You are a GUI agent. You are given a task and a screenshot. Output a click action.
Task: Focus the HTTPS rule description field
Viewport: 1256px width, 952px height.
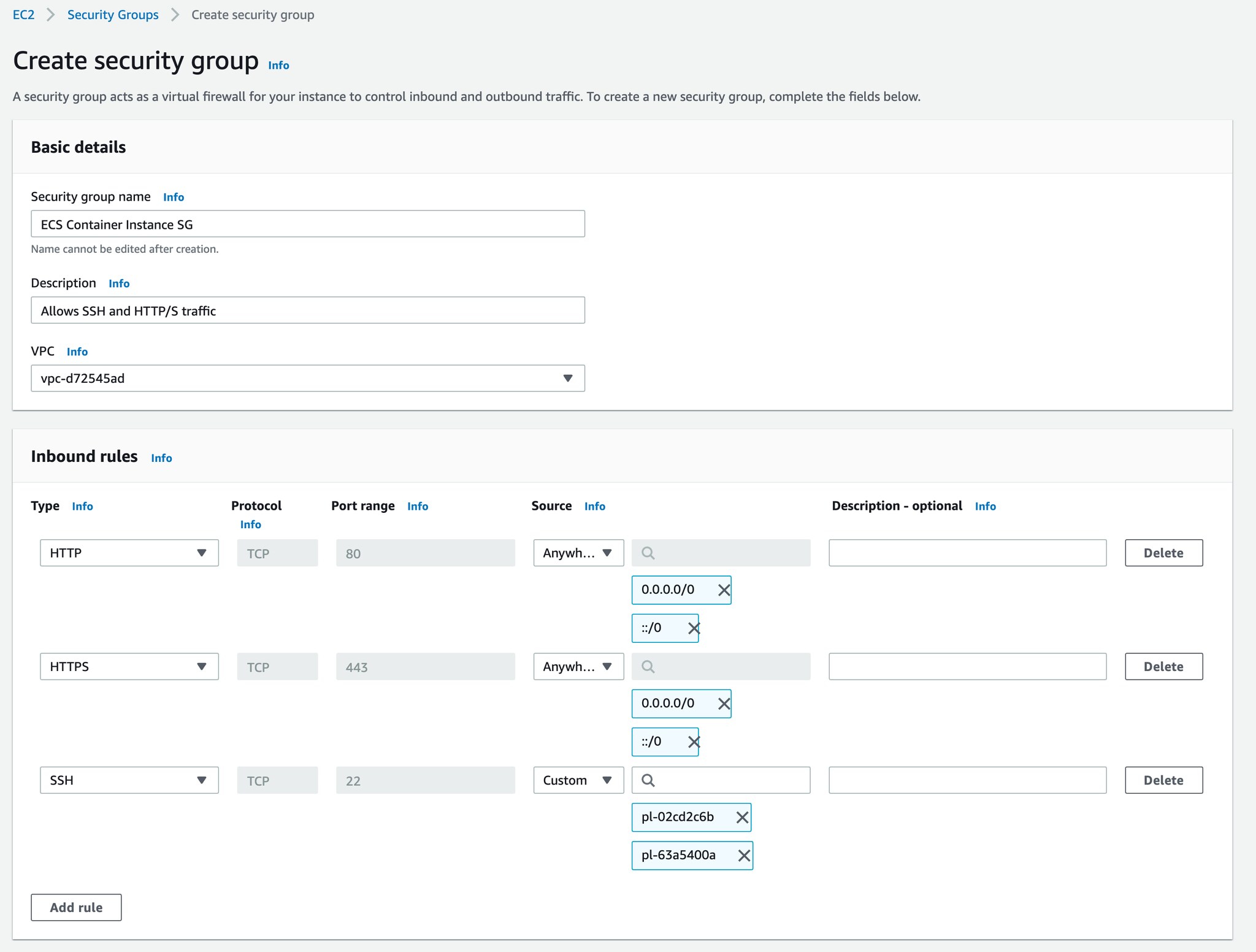967,666
